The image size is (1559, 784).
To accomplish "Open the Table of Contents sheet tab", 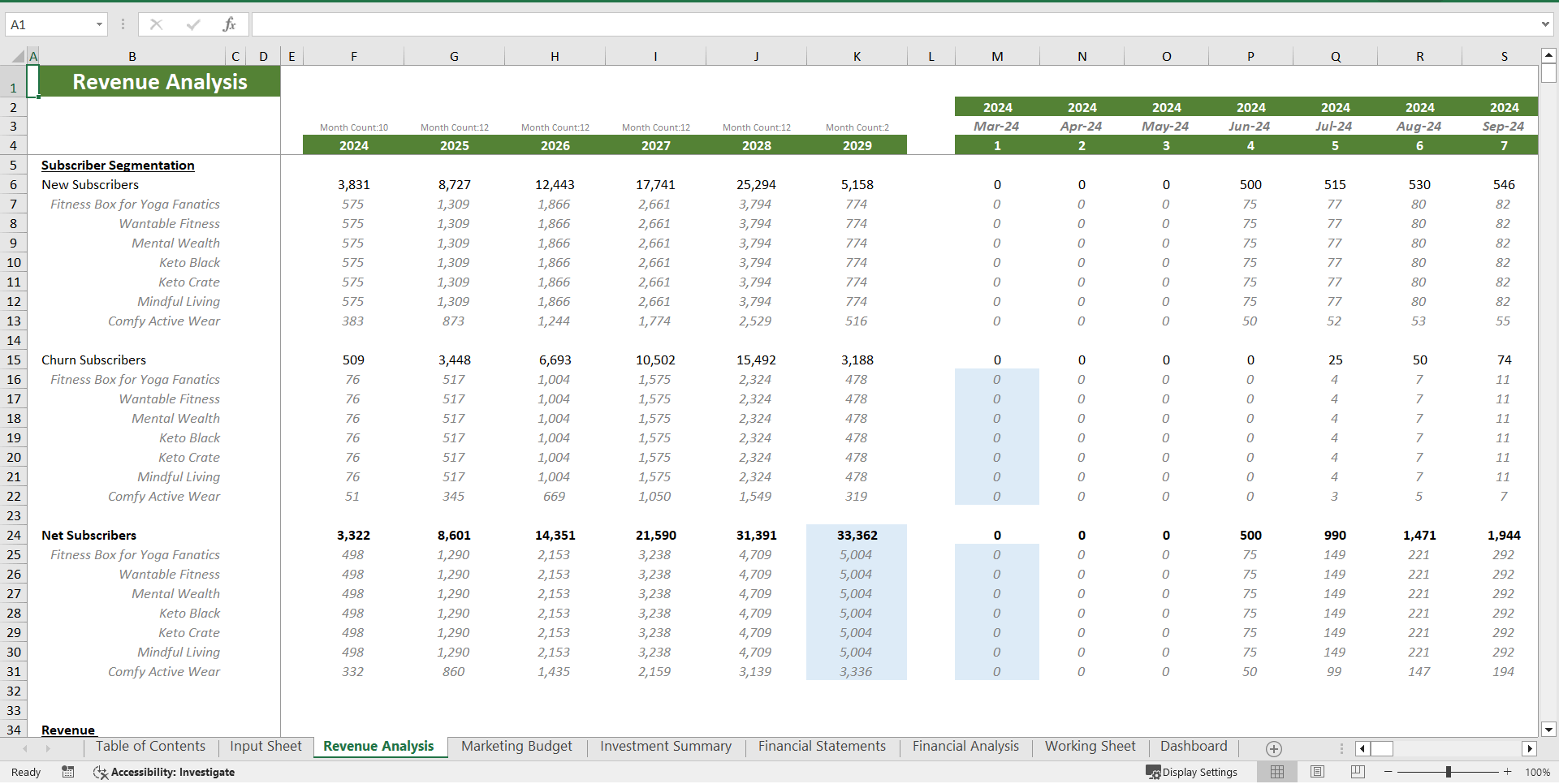I will click(150, 747).
